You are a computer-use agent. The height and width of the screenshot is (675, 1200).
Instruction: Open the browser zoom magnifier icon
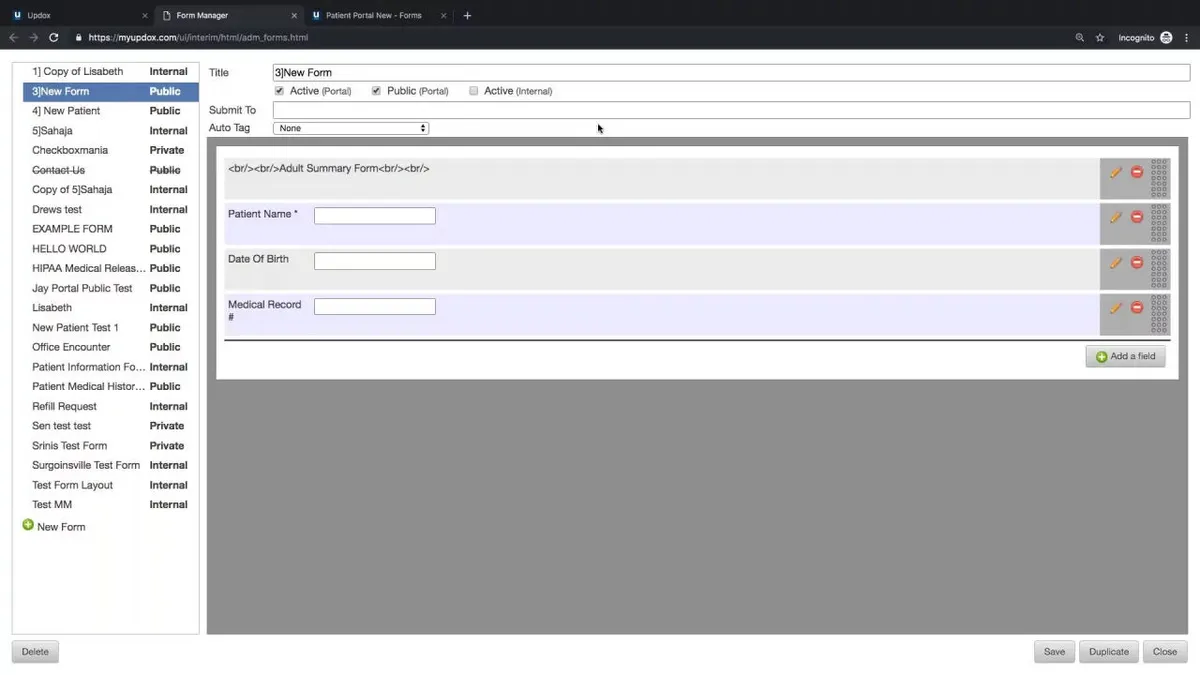tap(1080, 37)
